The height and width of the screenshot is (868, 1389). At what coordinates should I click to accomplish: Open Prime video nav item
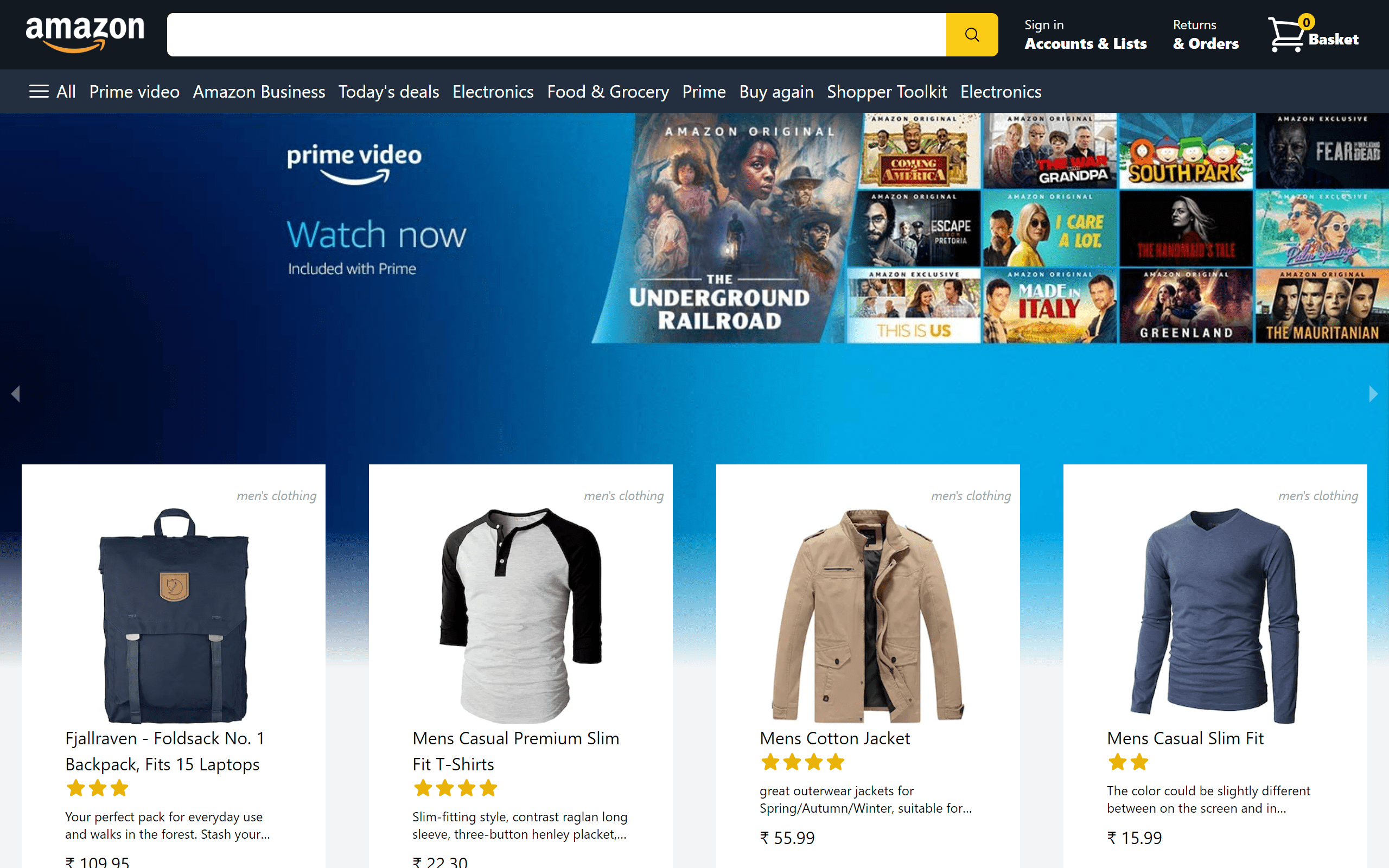[135, 92]
